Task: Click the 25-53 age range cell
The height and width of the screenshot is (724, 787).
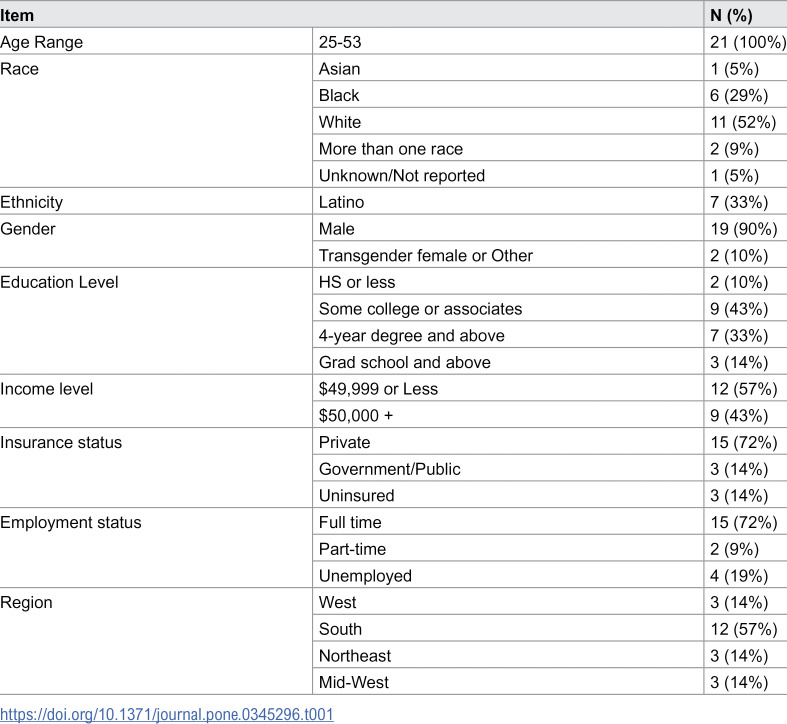Action: point(340,42)
